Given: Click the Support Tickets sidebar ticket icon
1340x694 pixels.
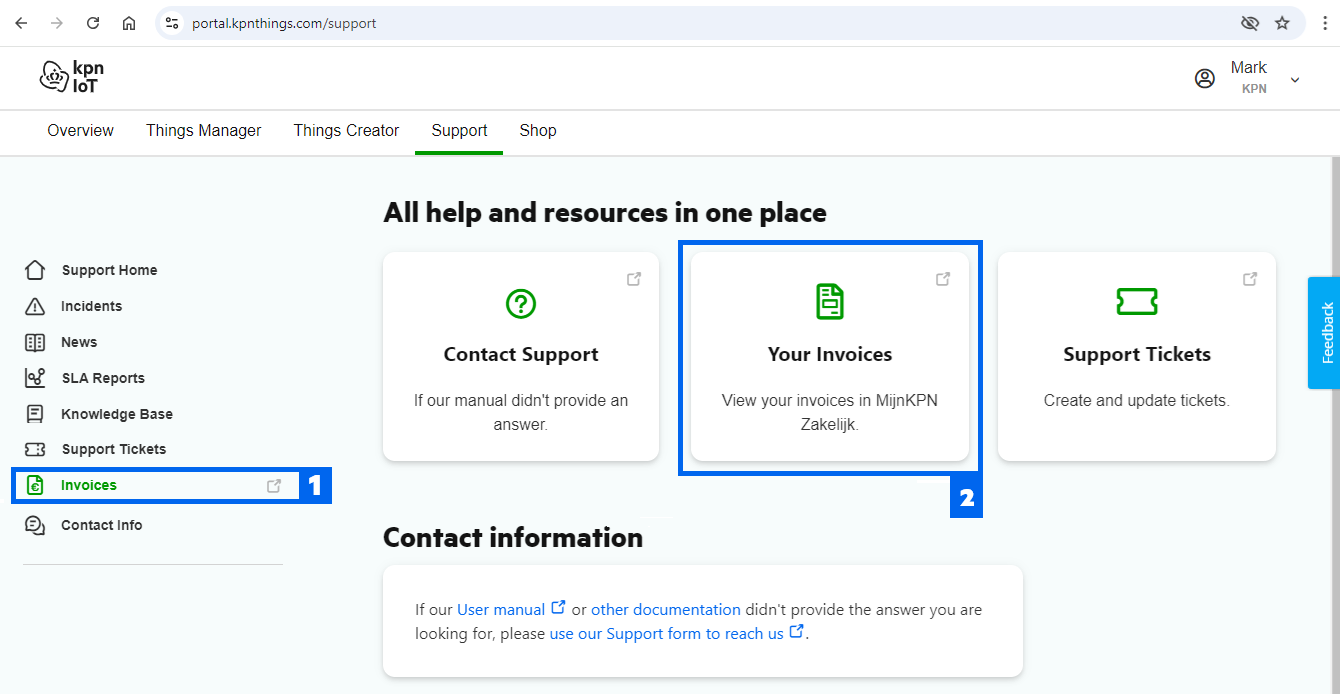Looking at the screenshot, I should coord(35,449).
